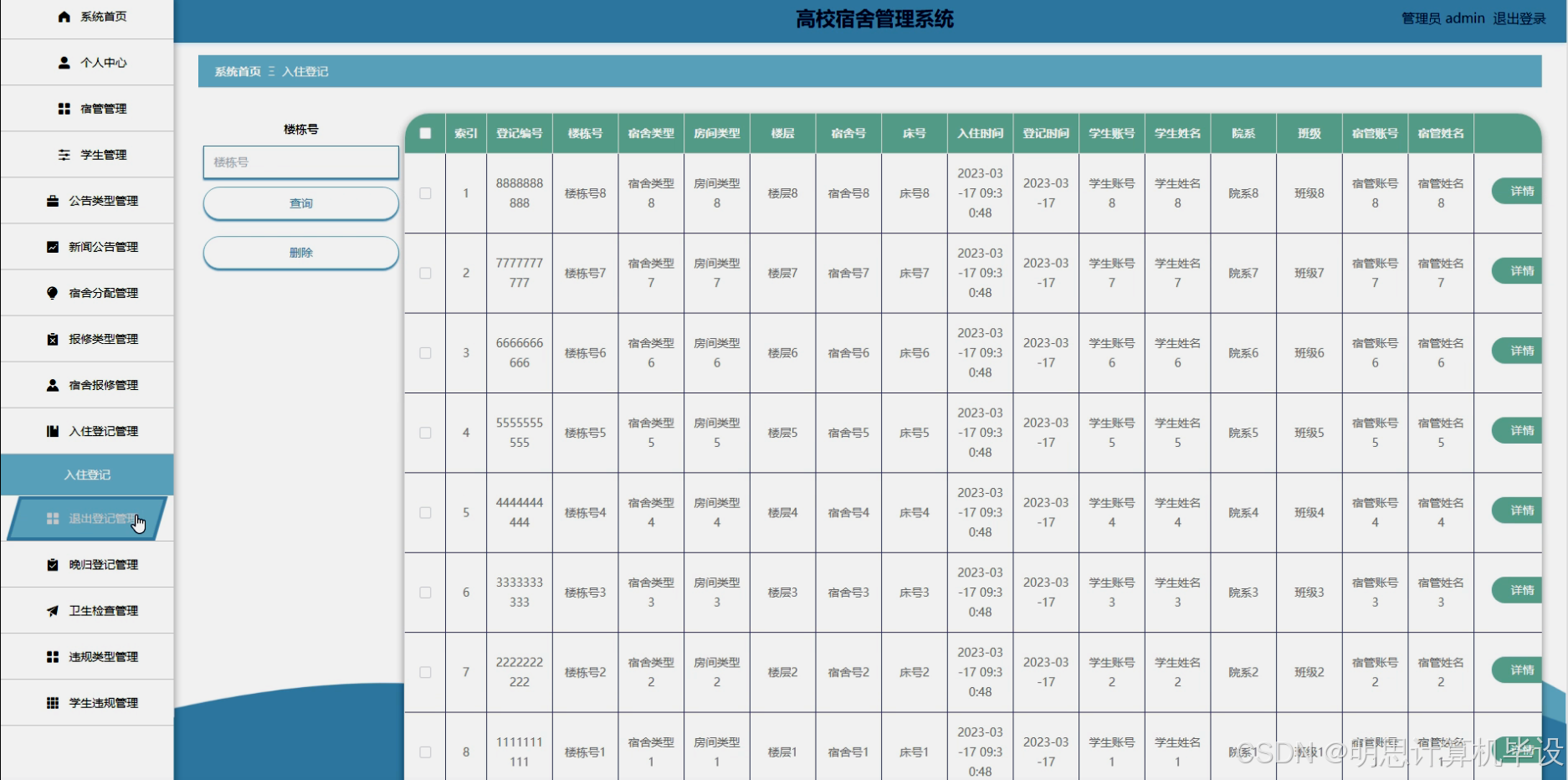Click the grid icon beside 宿管管理
The height and width of the screenshot is (780, 1568).
(64, 109)
